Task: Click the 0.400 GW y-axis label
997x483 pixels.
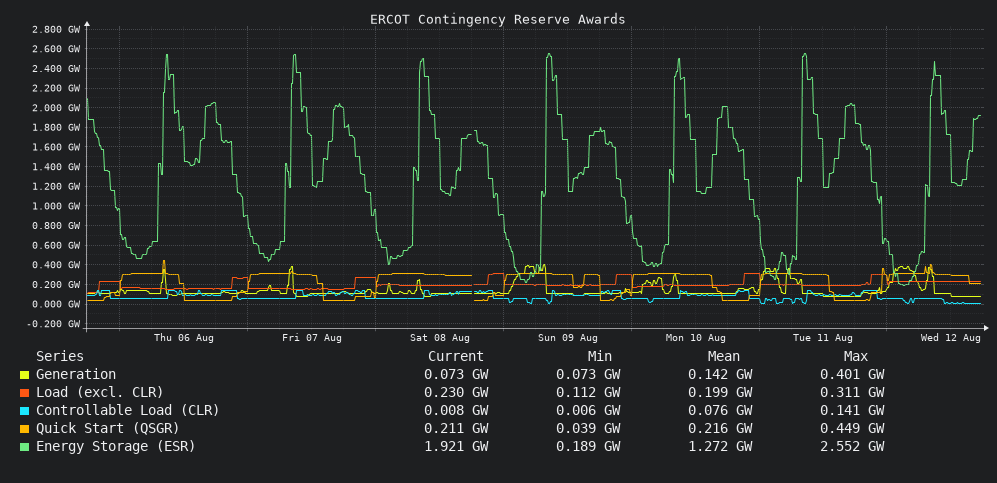Action: pyautogui.click(x=55, y=265)
